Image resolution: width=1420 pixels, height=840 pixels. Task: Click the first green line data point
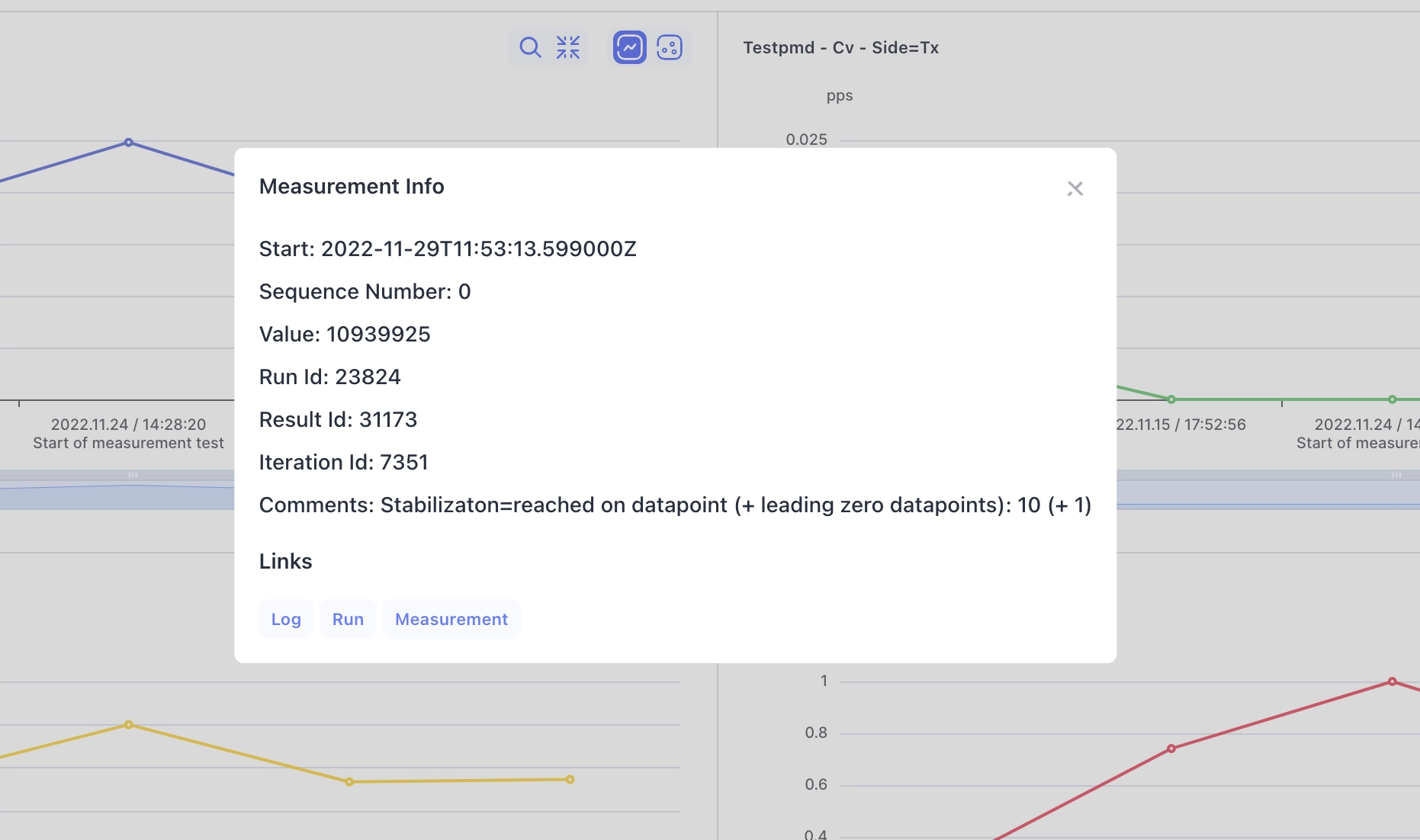pos(1171,399)
